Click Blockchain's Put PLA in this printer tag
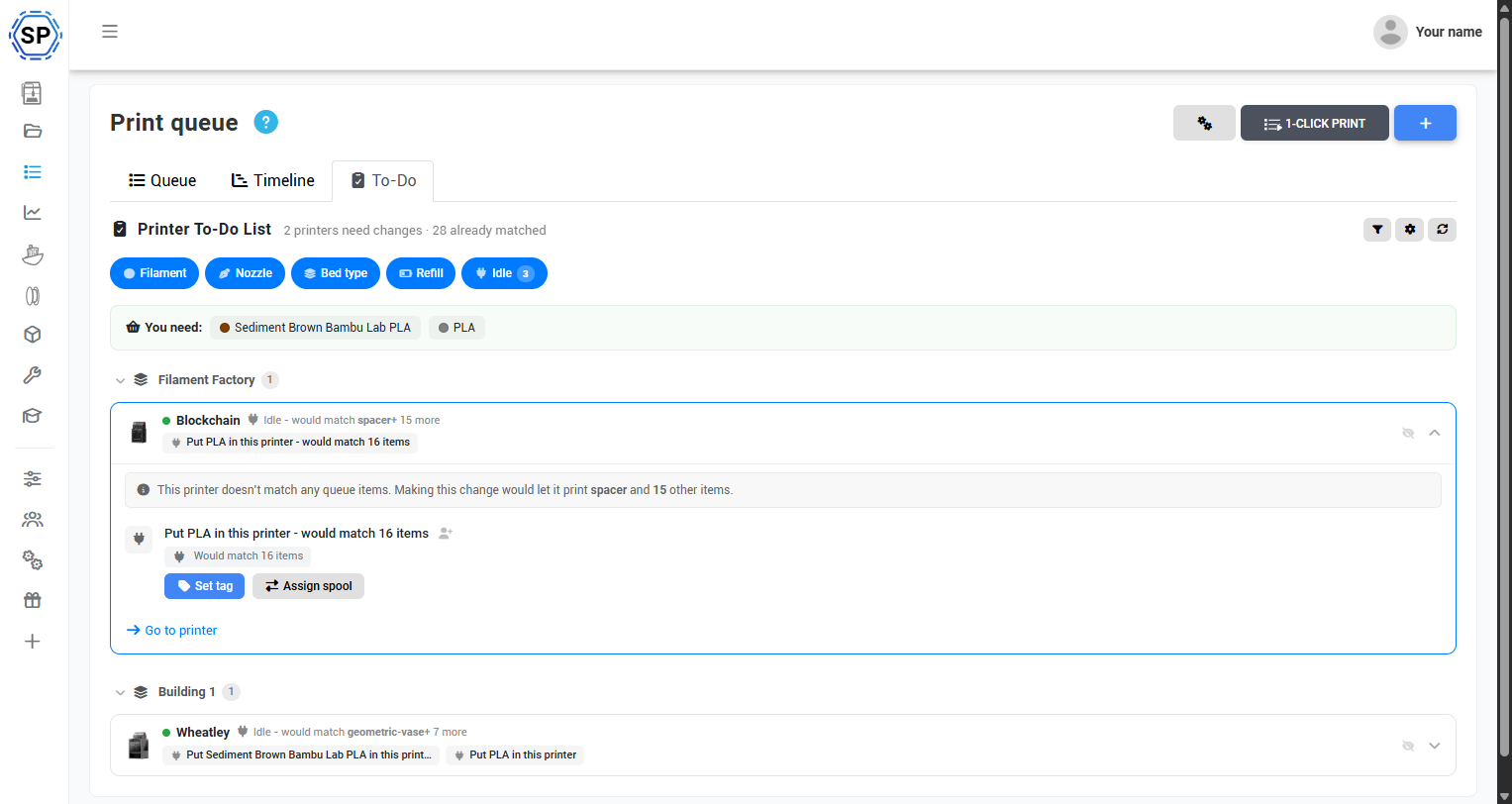Screen dimensions: 1512x804 (x=290, y=443)
